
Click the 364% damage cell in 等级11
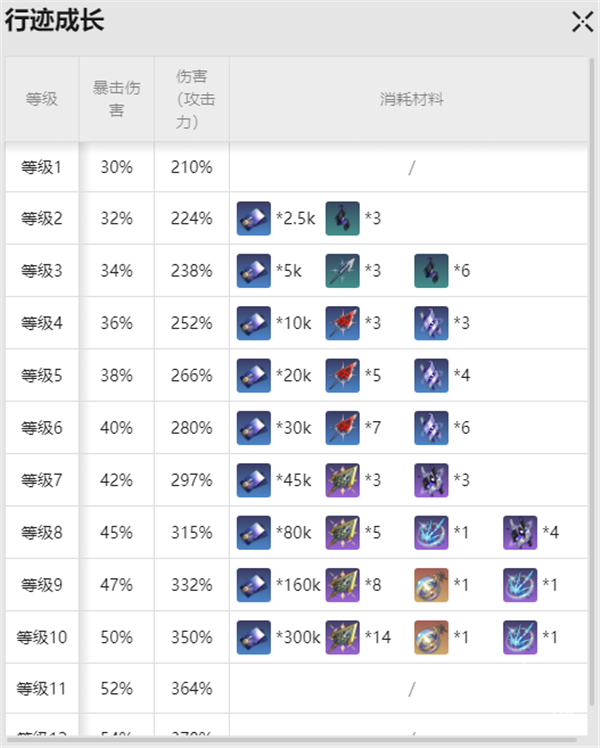192,688
